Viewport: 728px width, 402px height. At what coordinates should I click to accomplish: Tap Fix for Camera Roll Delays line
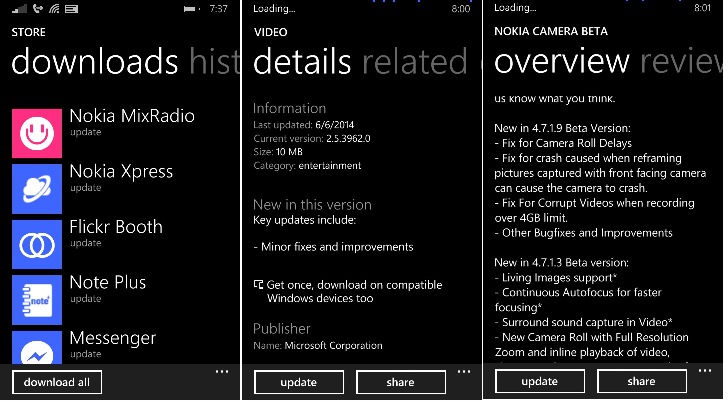(x=563, y=143)
